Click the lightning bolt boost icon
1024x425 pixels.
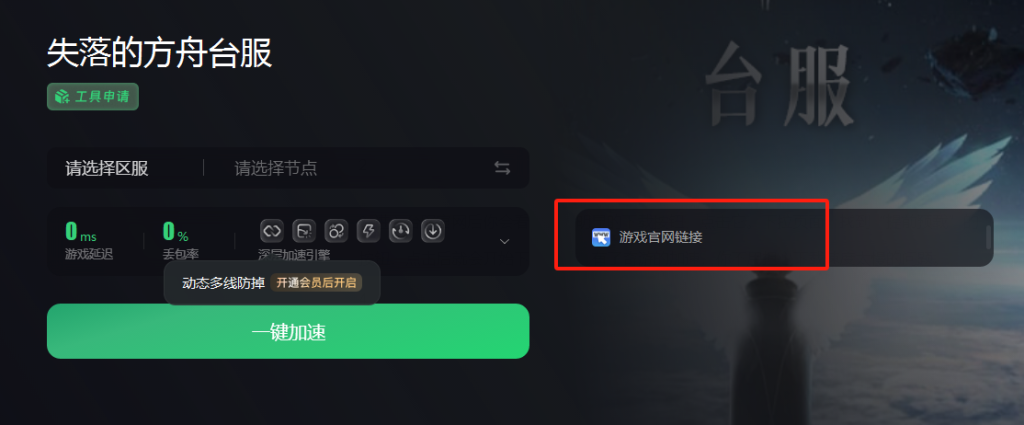pos(368,230)
